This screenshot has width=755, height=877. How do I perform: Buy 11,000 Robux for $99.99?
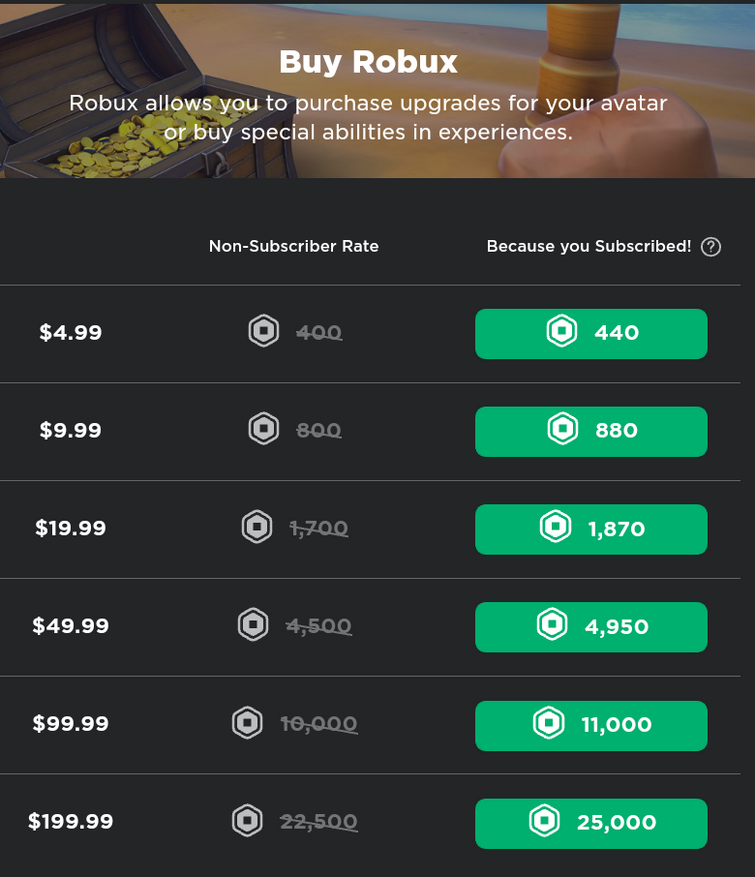click(591, 726)
